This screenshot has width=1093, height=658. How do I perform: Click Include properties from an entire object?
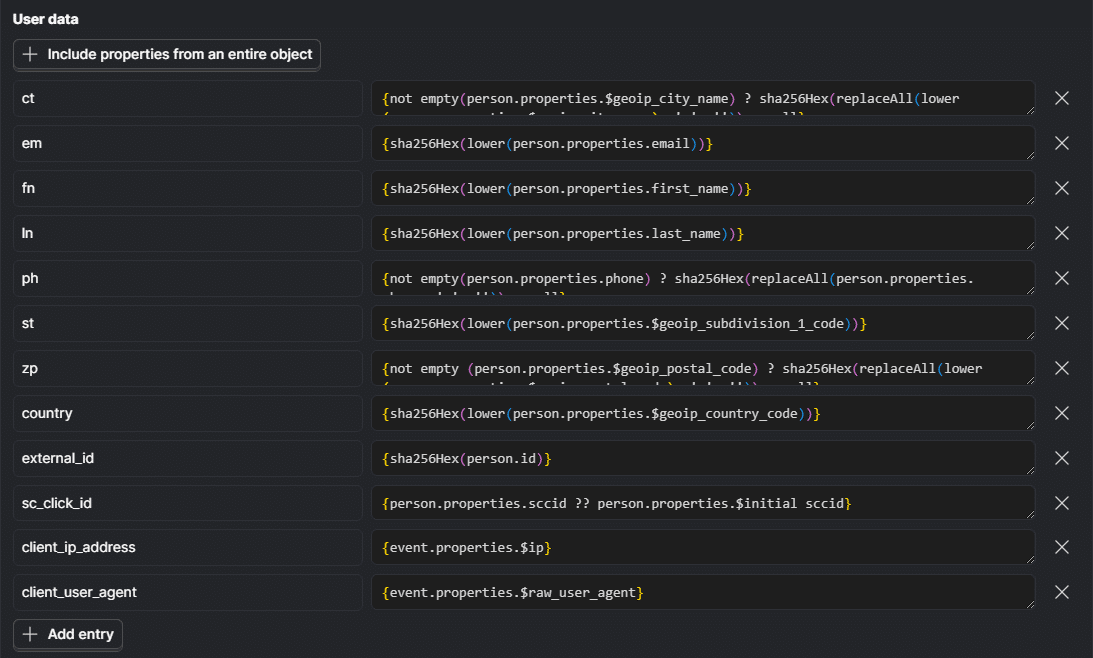pos(167,54)
